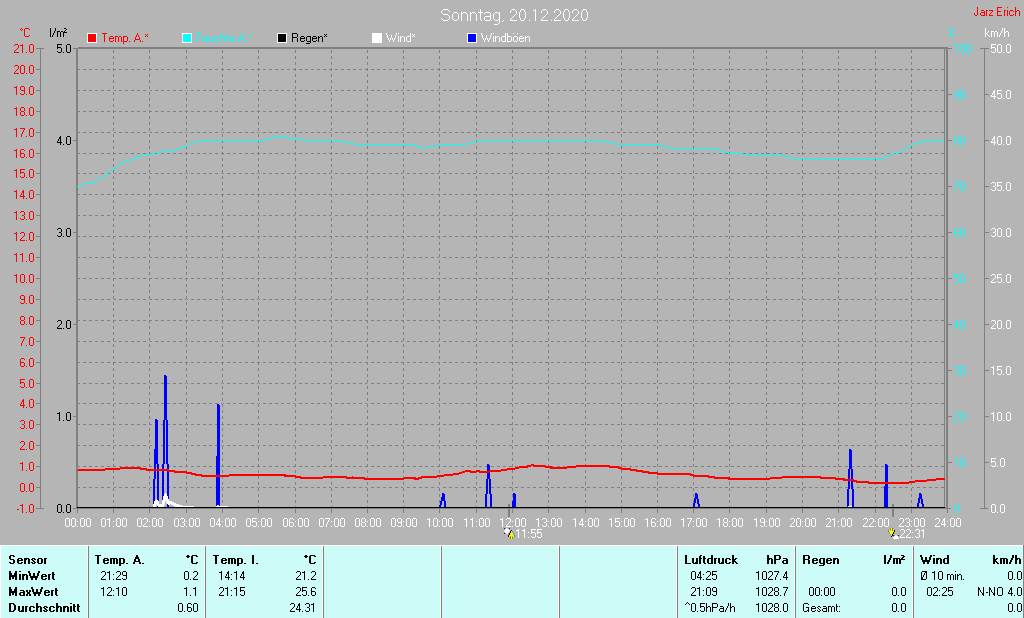Click the white Wind legend square
Viewport: 1024px width, 618px height.
pos(376,38)
